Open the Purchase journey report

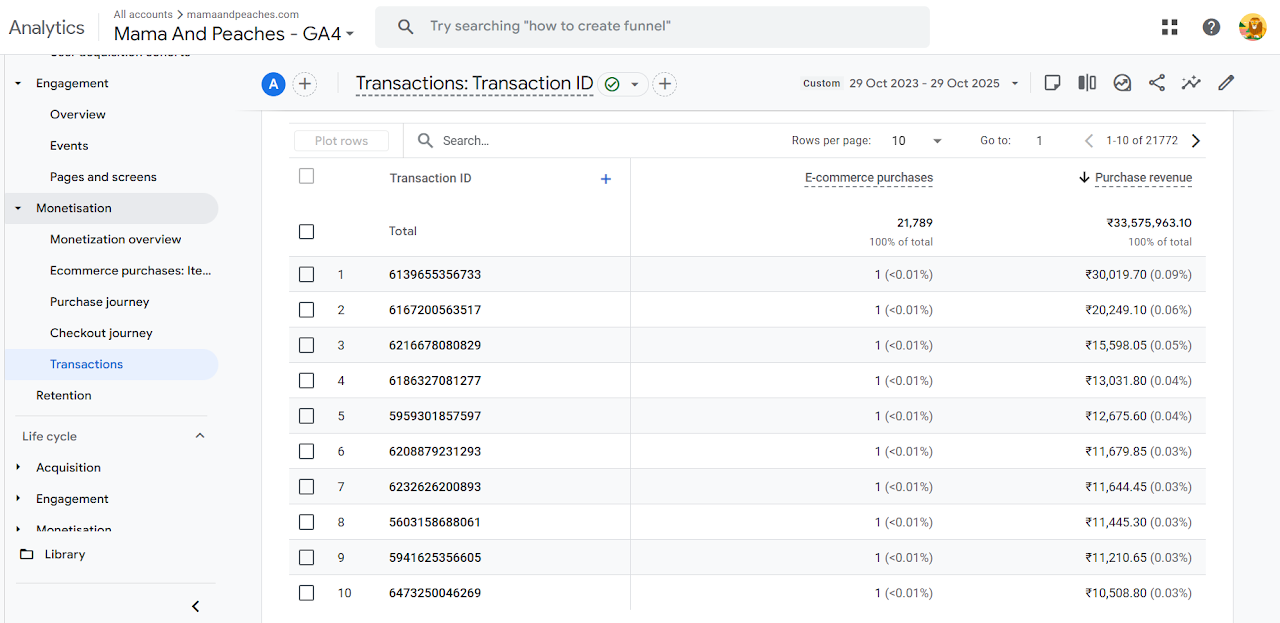pos(100,302)
